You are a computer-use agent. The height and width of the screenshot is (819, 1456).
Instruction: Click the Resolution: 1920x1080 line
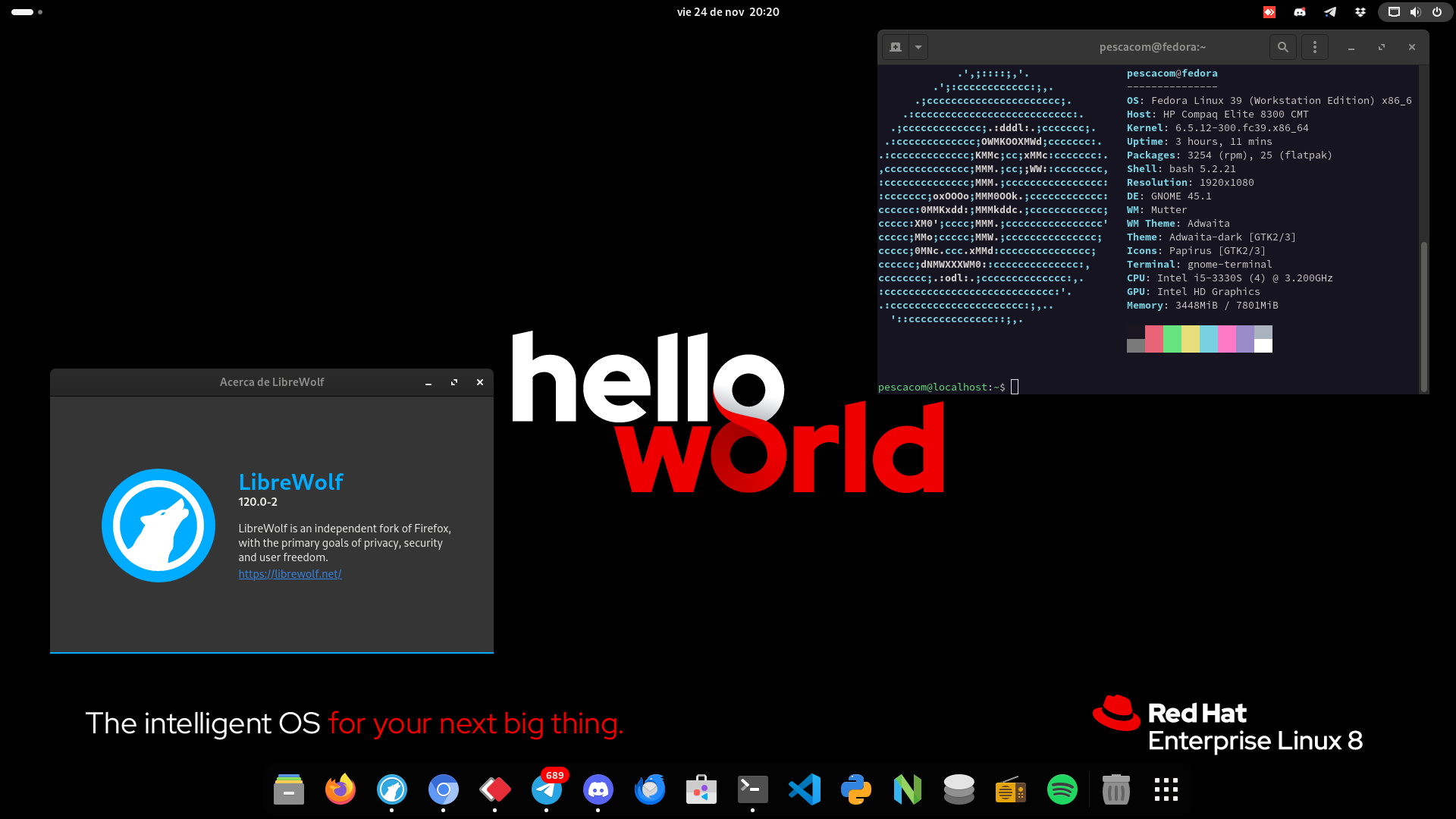click(1190, 183)
